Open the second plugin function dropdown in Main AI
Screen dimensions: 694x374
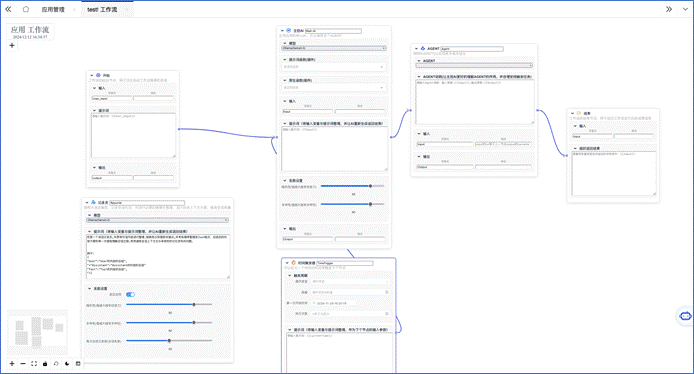pyautogui.click(x=333, y=88)
